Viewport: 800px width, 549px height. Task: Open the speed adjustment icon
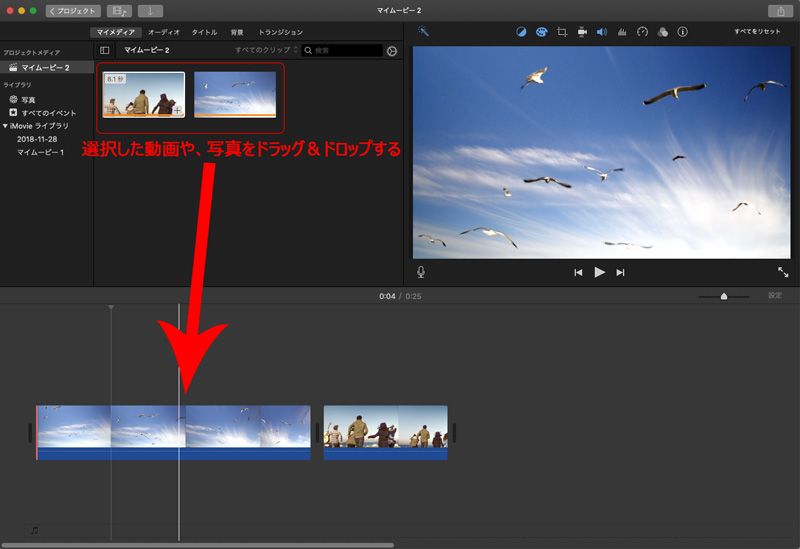tap(642, 32)
